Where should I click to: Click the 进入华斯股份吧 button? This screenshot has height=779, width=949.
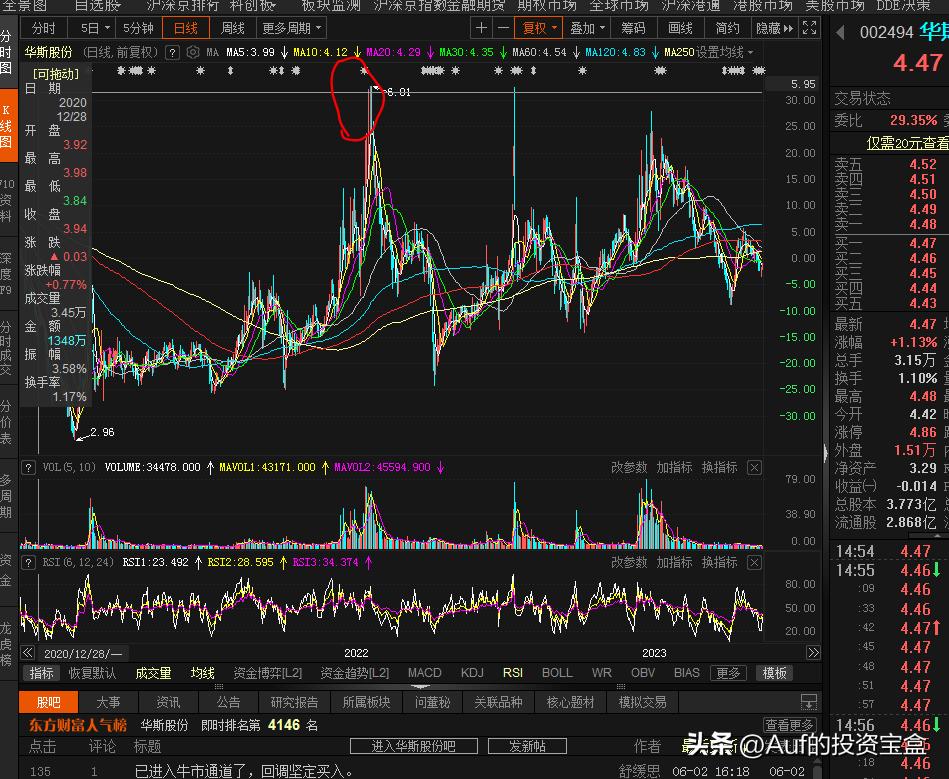click(413, 745)
